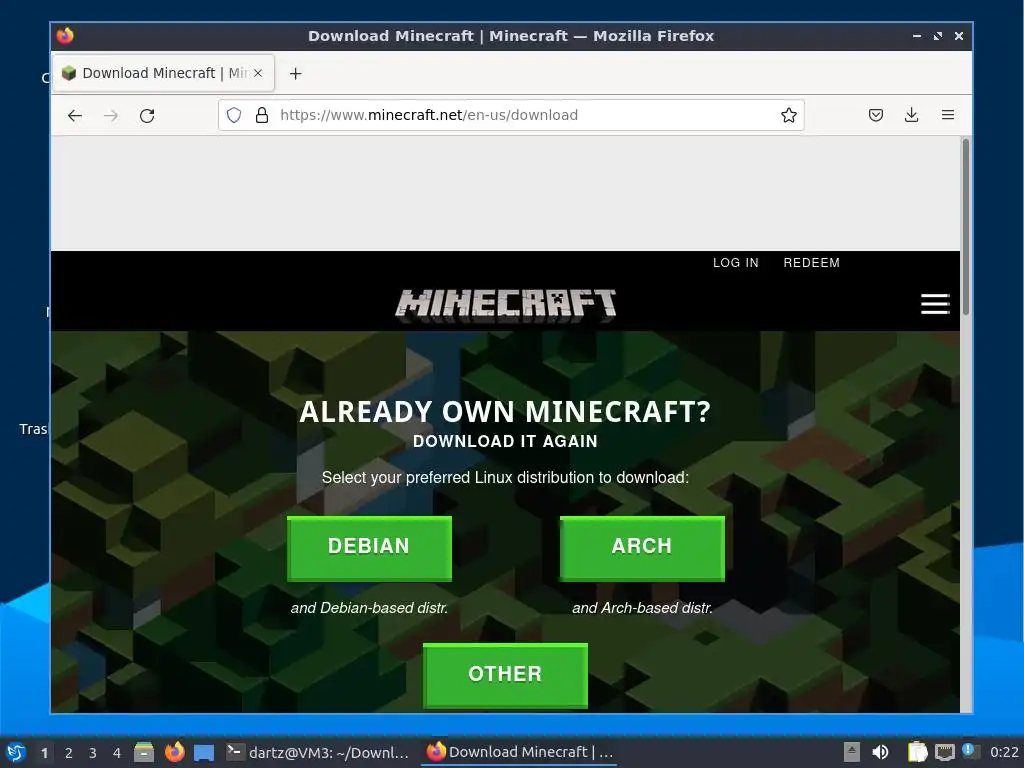Switch to workspace 2
The height and width of the screenshot is (768, 1024).
pyautogui.click(x=69, y=753)
